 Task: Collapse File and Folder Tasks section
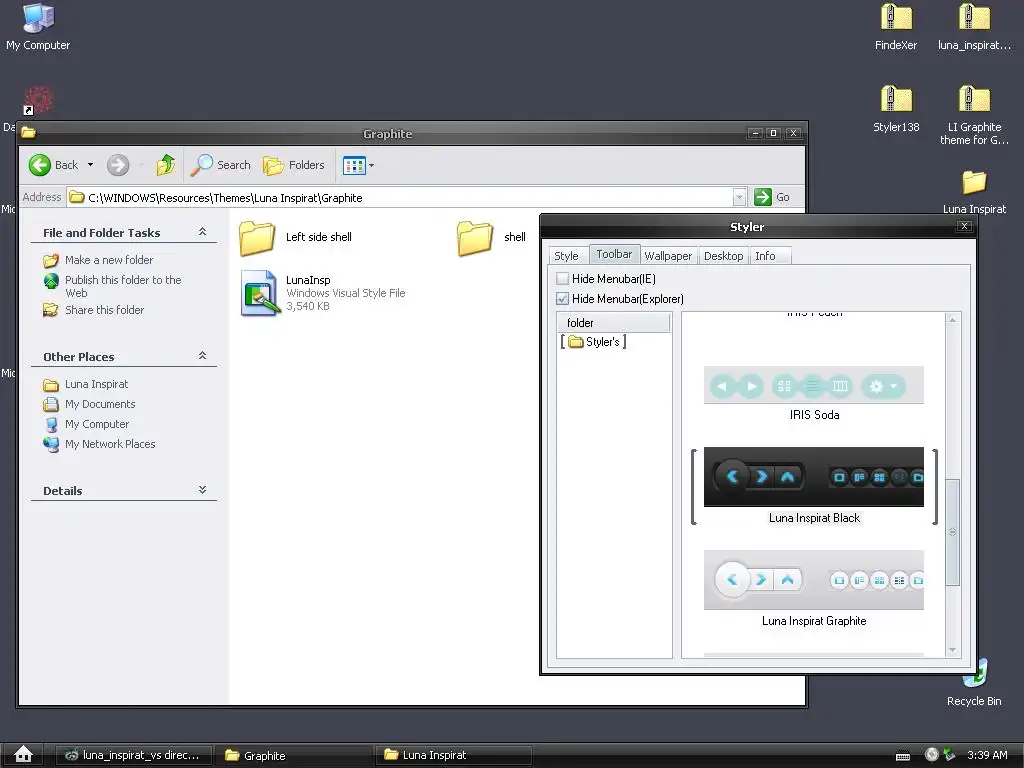click(x=202, y=232)
